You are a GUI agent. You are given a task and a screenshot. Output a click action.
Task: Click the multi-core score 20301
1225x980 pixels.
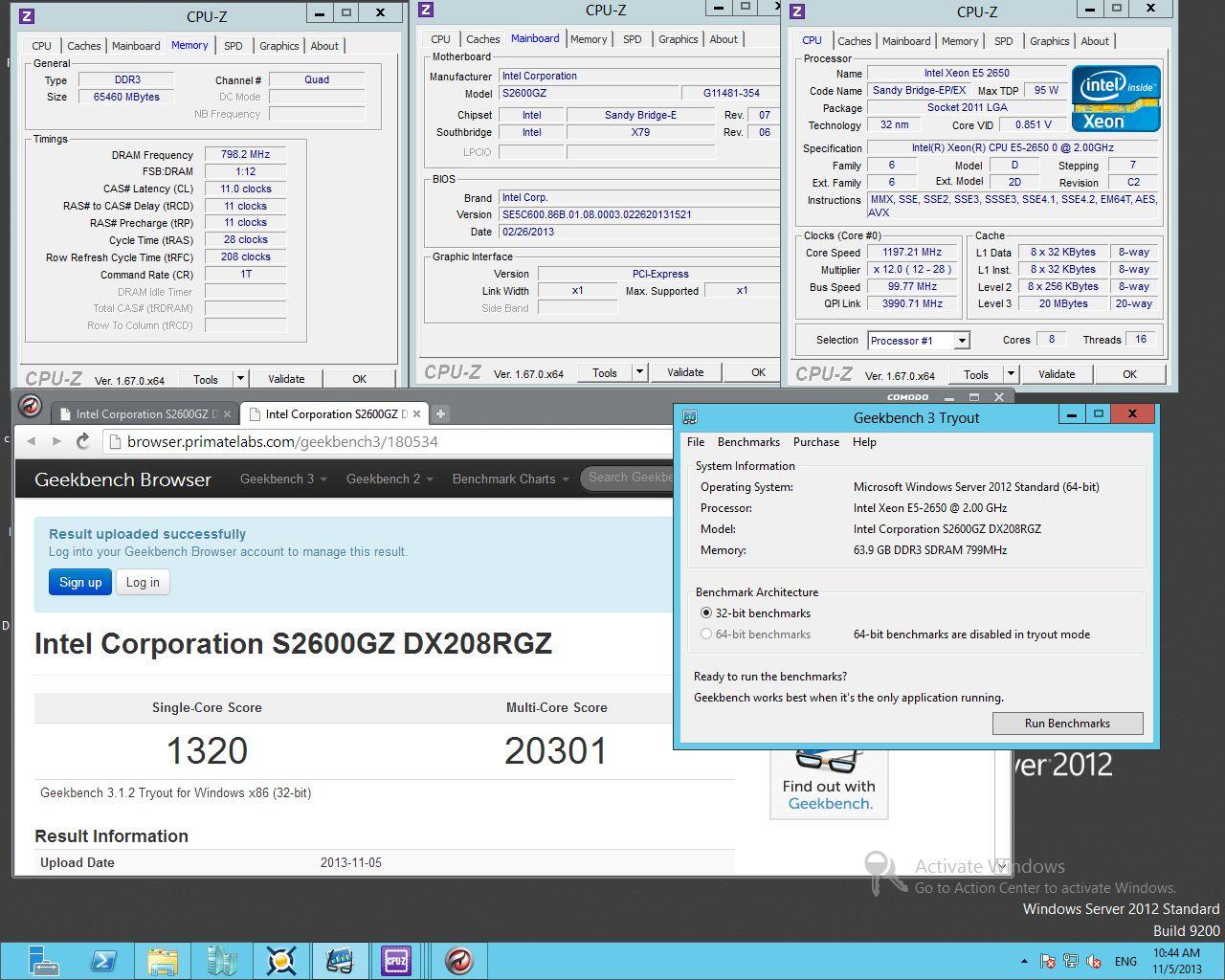[556, 750]
